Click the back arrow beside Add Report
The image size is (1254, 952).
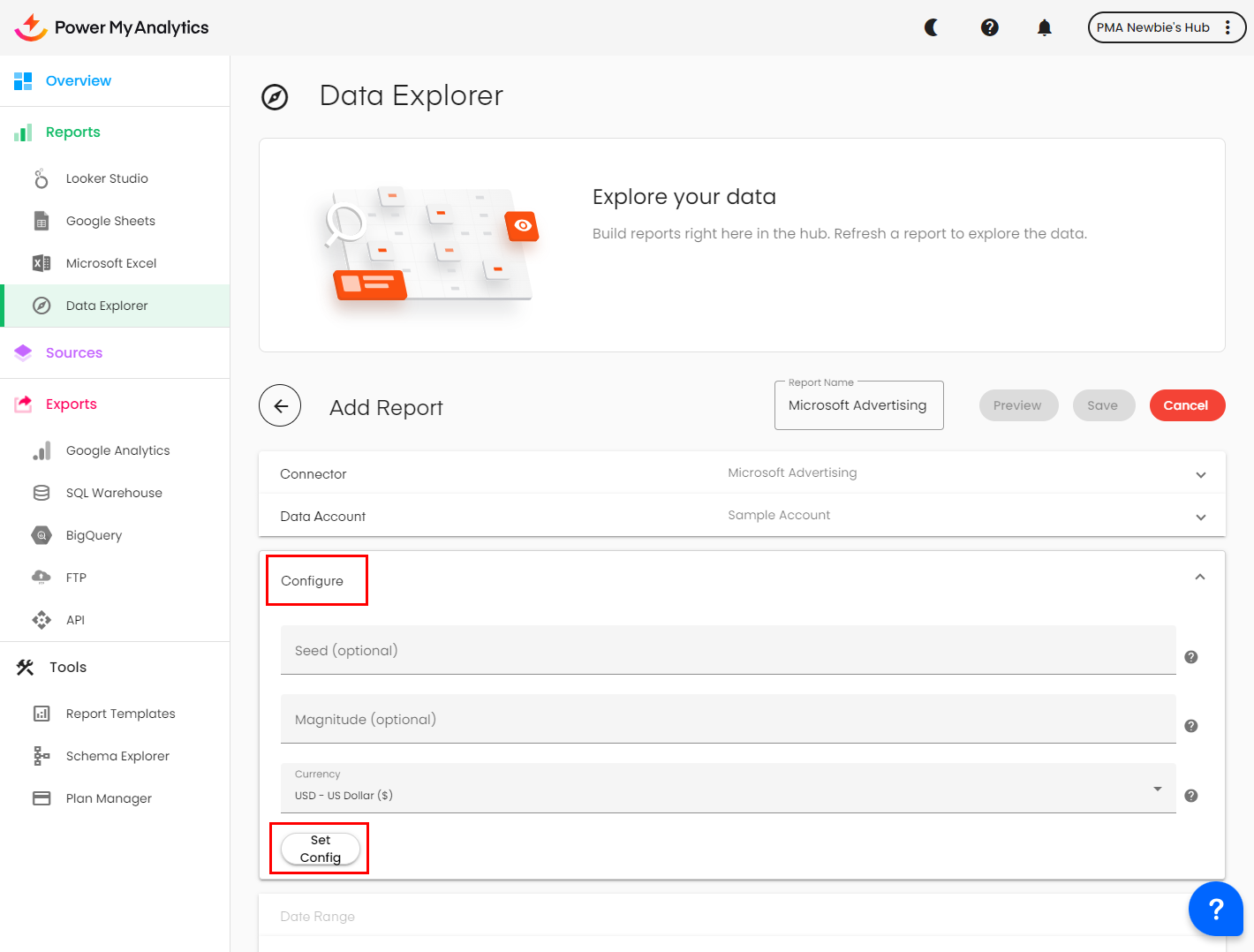[280, 406]
